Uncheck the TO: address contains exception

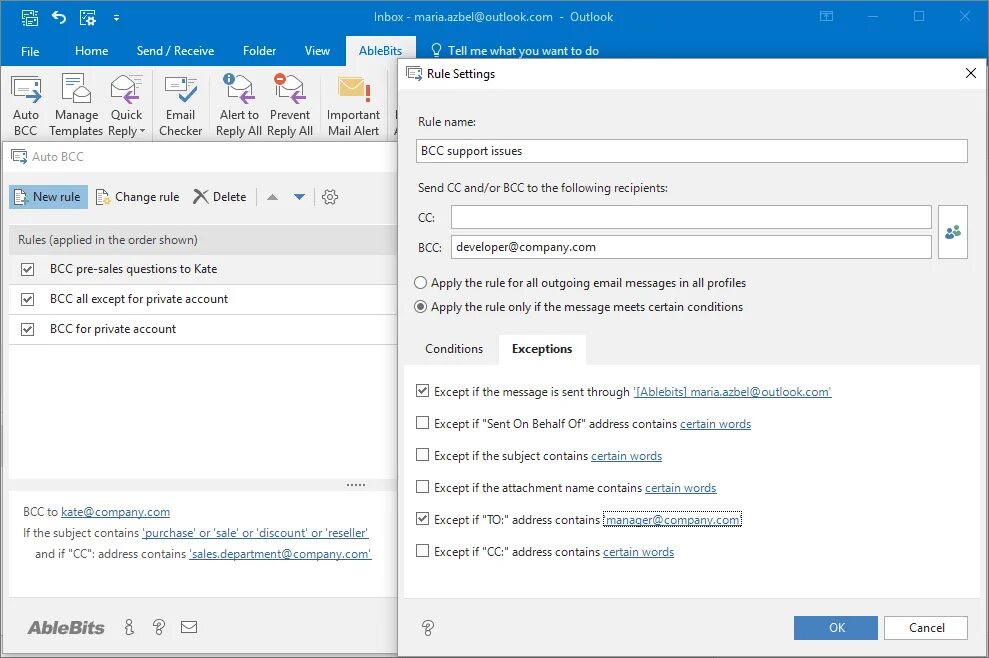(x=423, y=519)
